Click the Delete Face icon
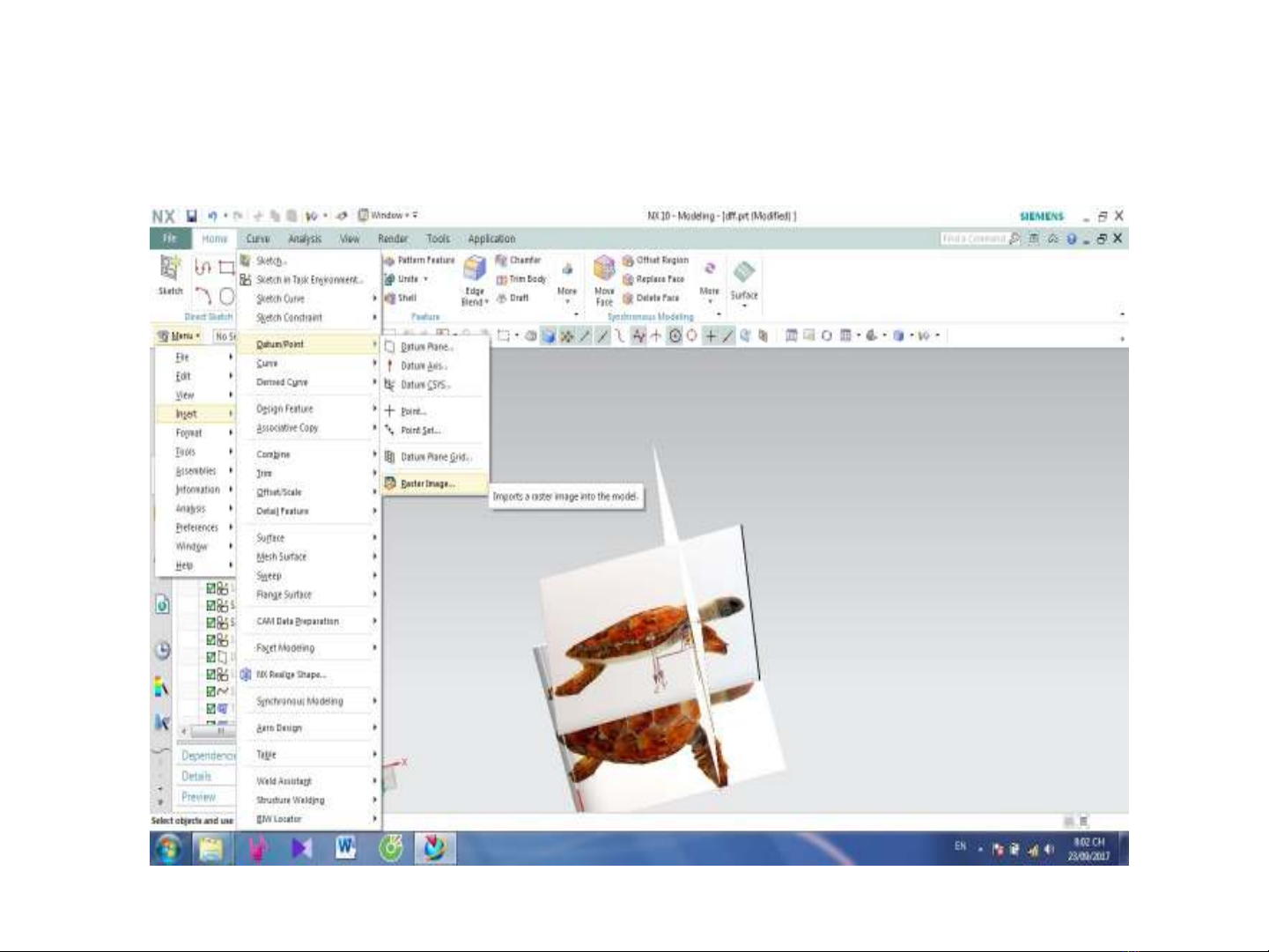This screenshot has height=952, width=1269. pos(651,299)
